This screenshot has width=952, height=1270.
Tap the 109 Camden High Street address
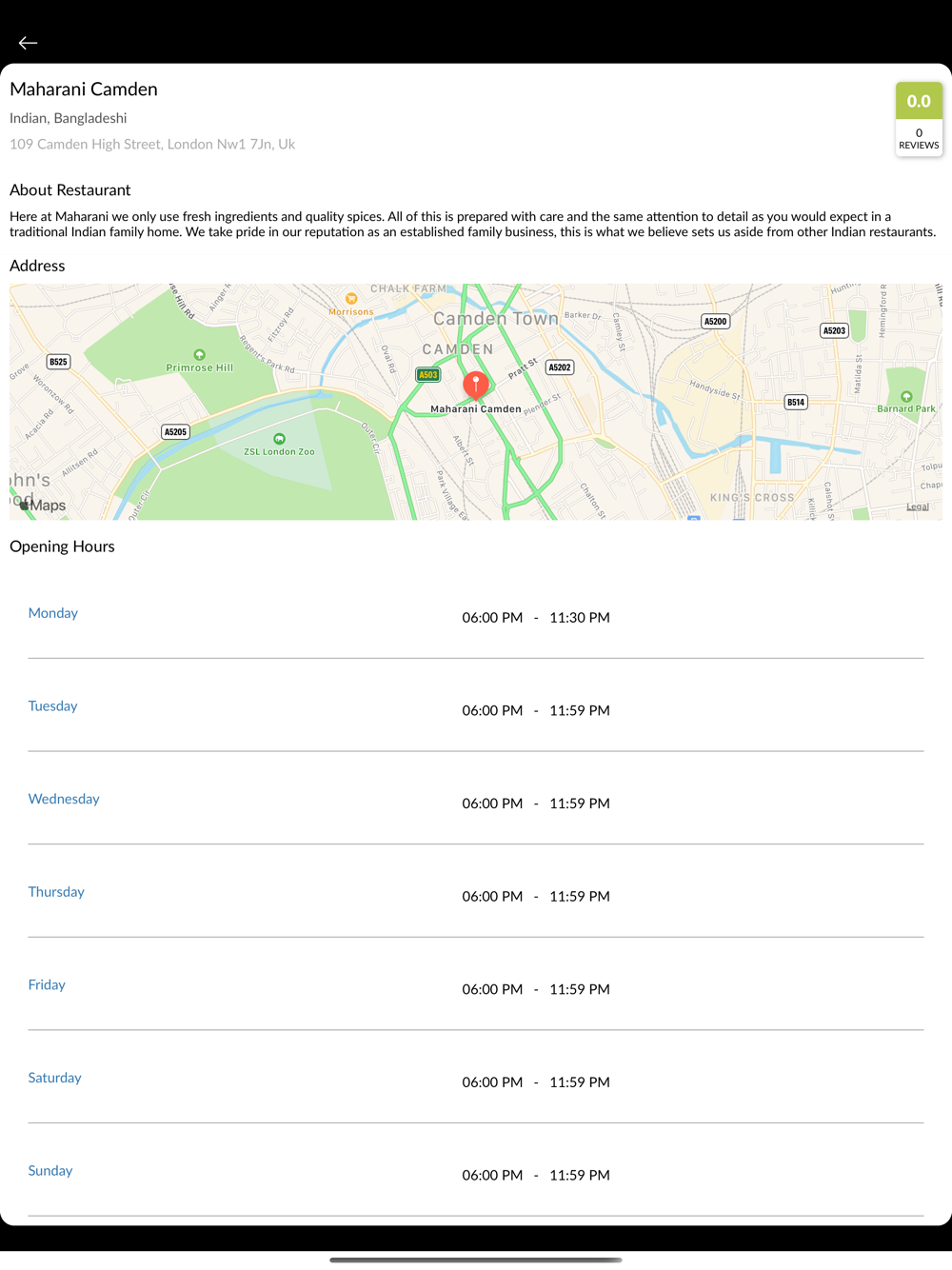[152, 144]
